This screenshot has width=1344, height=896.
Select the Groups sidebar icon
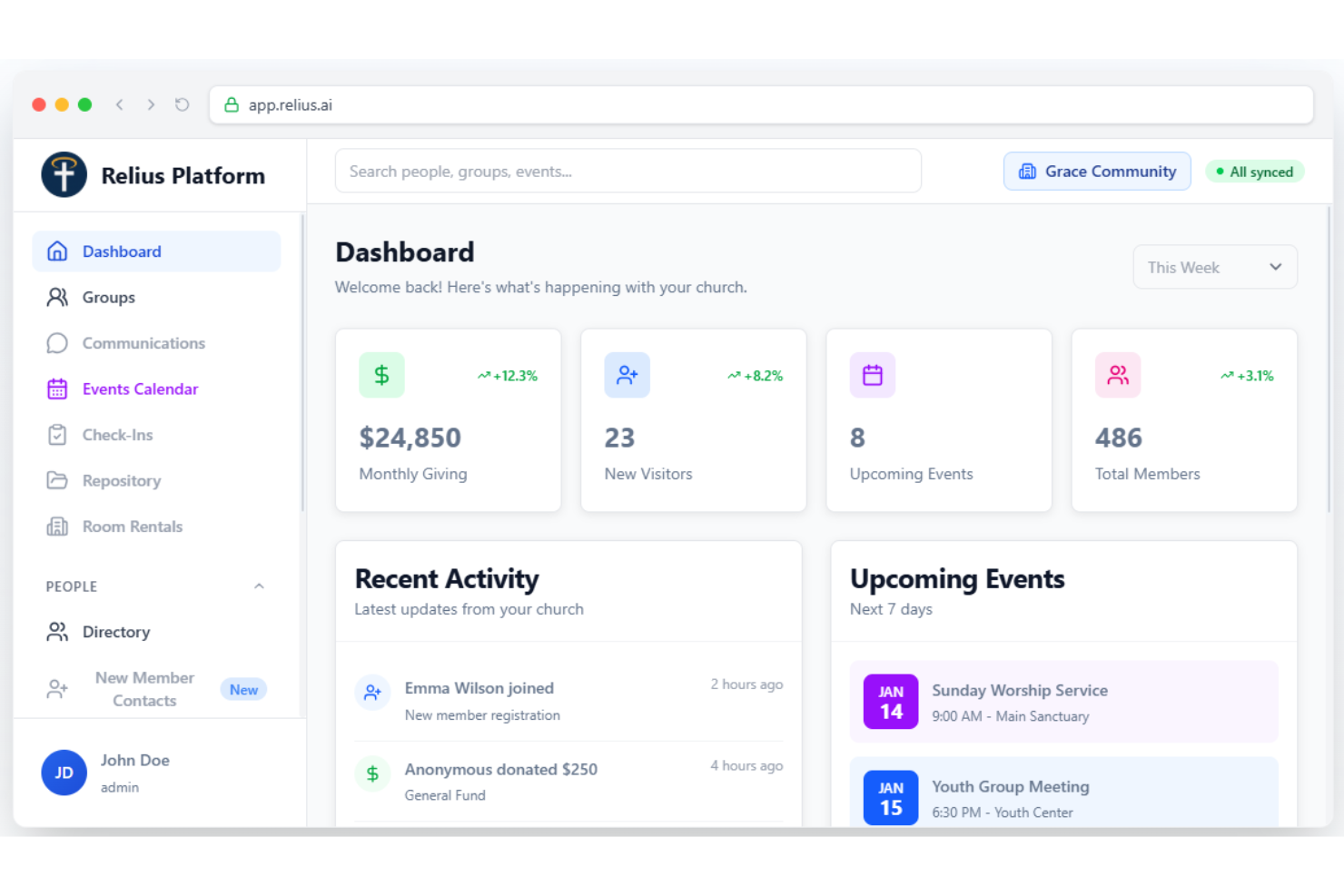pyautogui.click(x=57, y=297)
